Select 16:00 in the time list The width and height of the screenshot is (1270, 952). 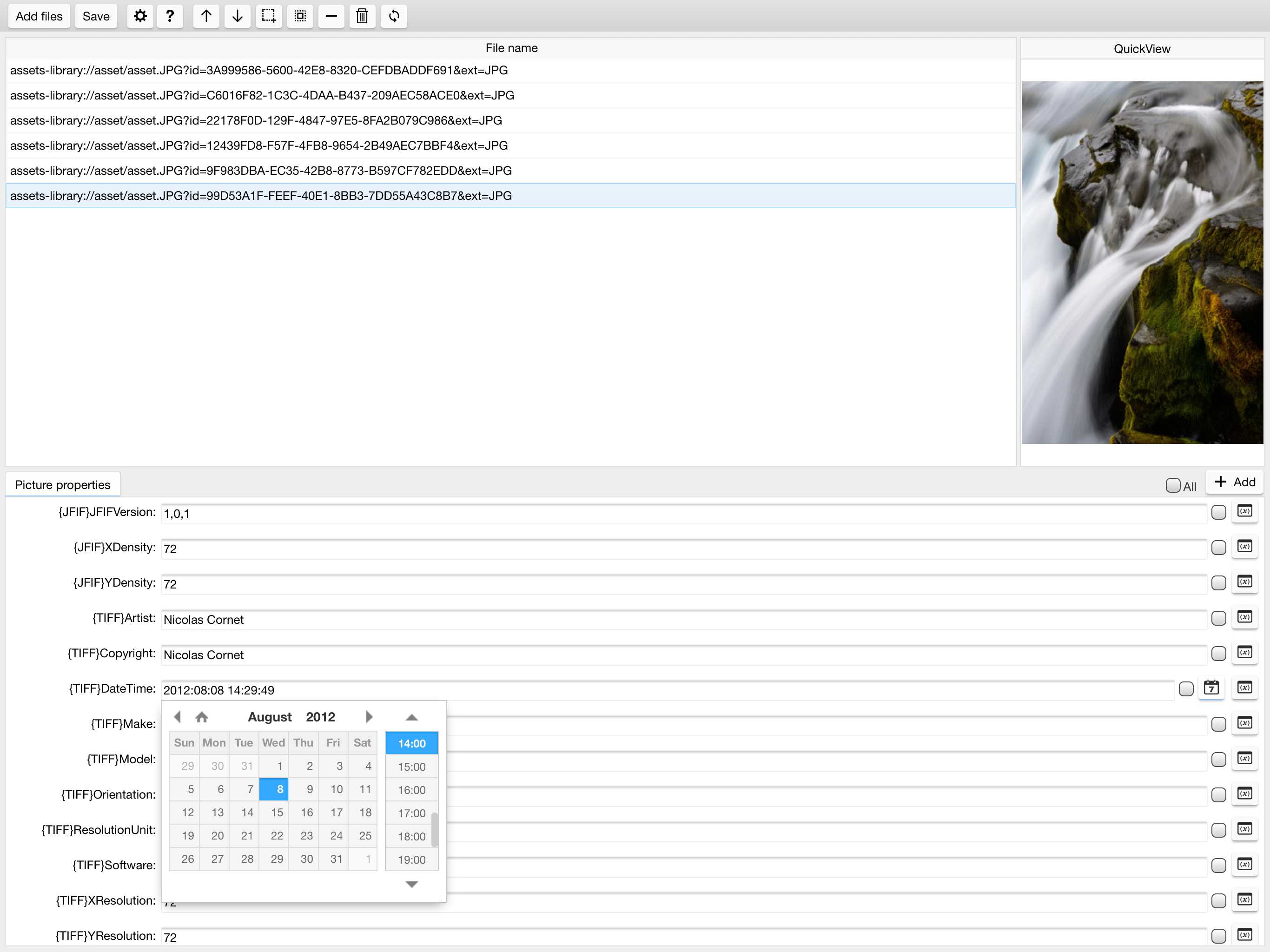pos(412,790)
